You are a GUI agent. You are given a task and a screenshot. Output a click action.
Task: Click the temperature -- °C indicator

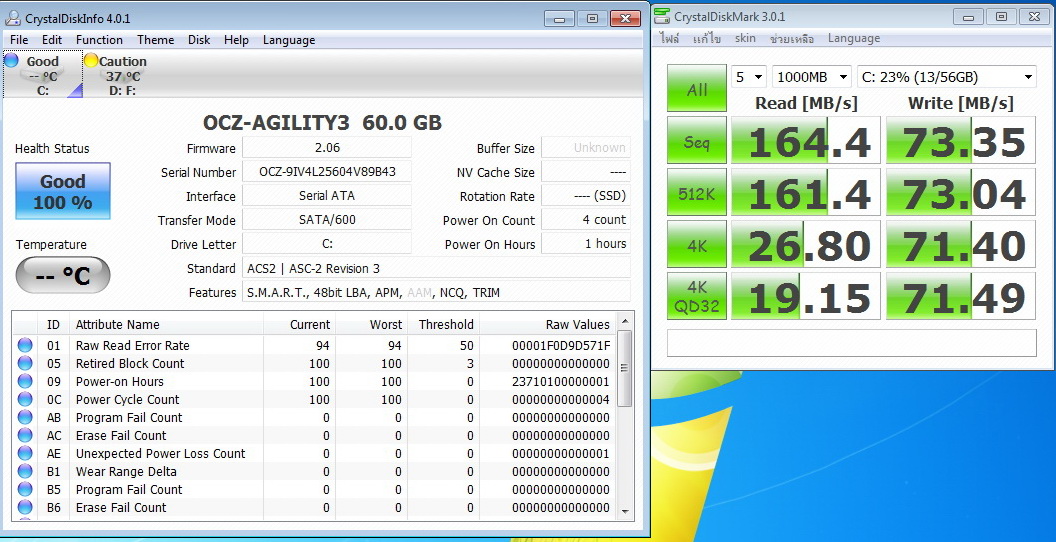pyautogui.click(x=63, y=275)
